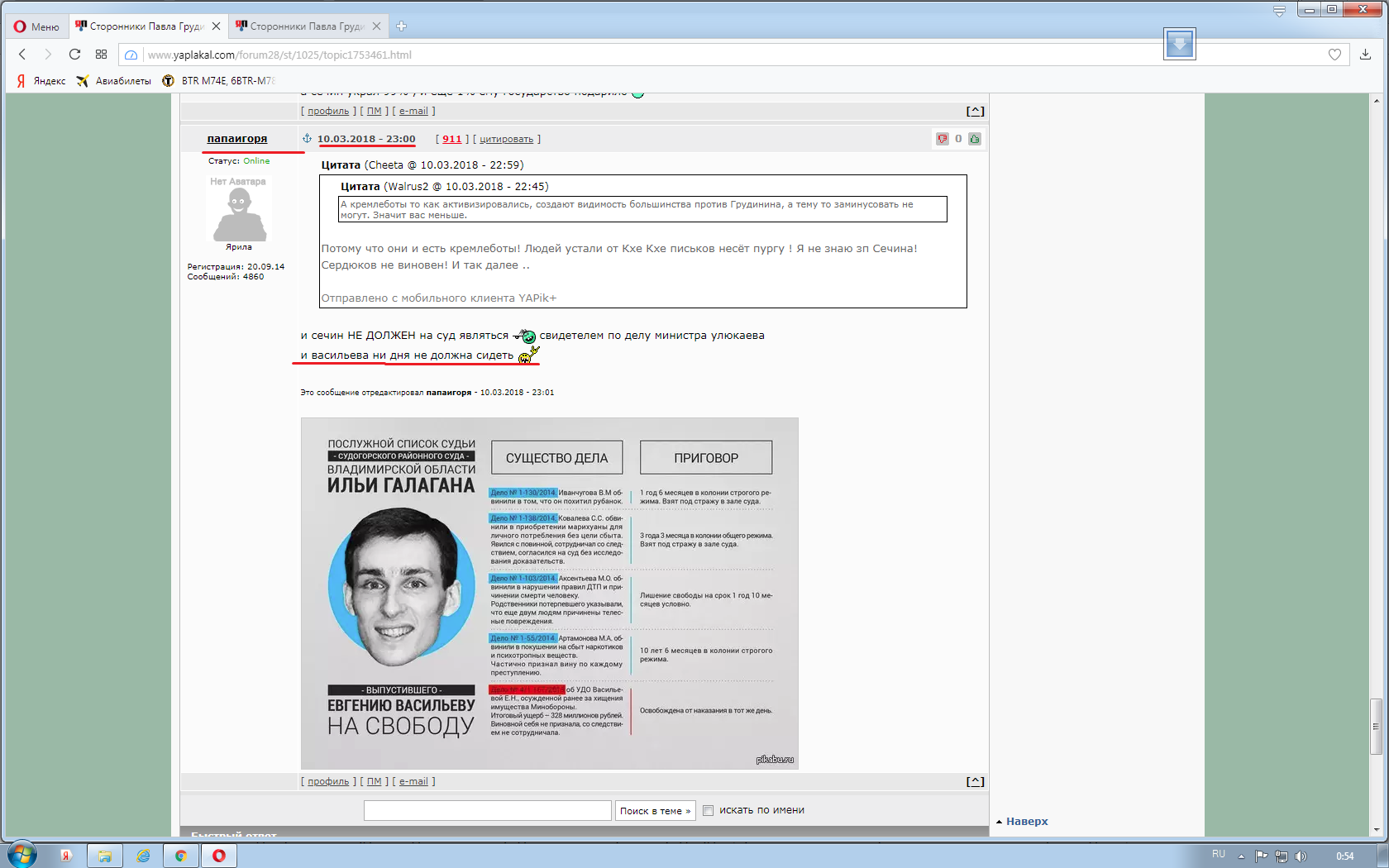The image size is (1389, 868).
Task: Open Speed Dial start page grid
Action: coord(101,55)
